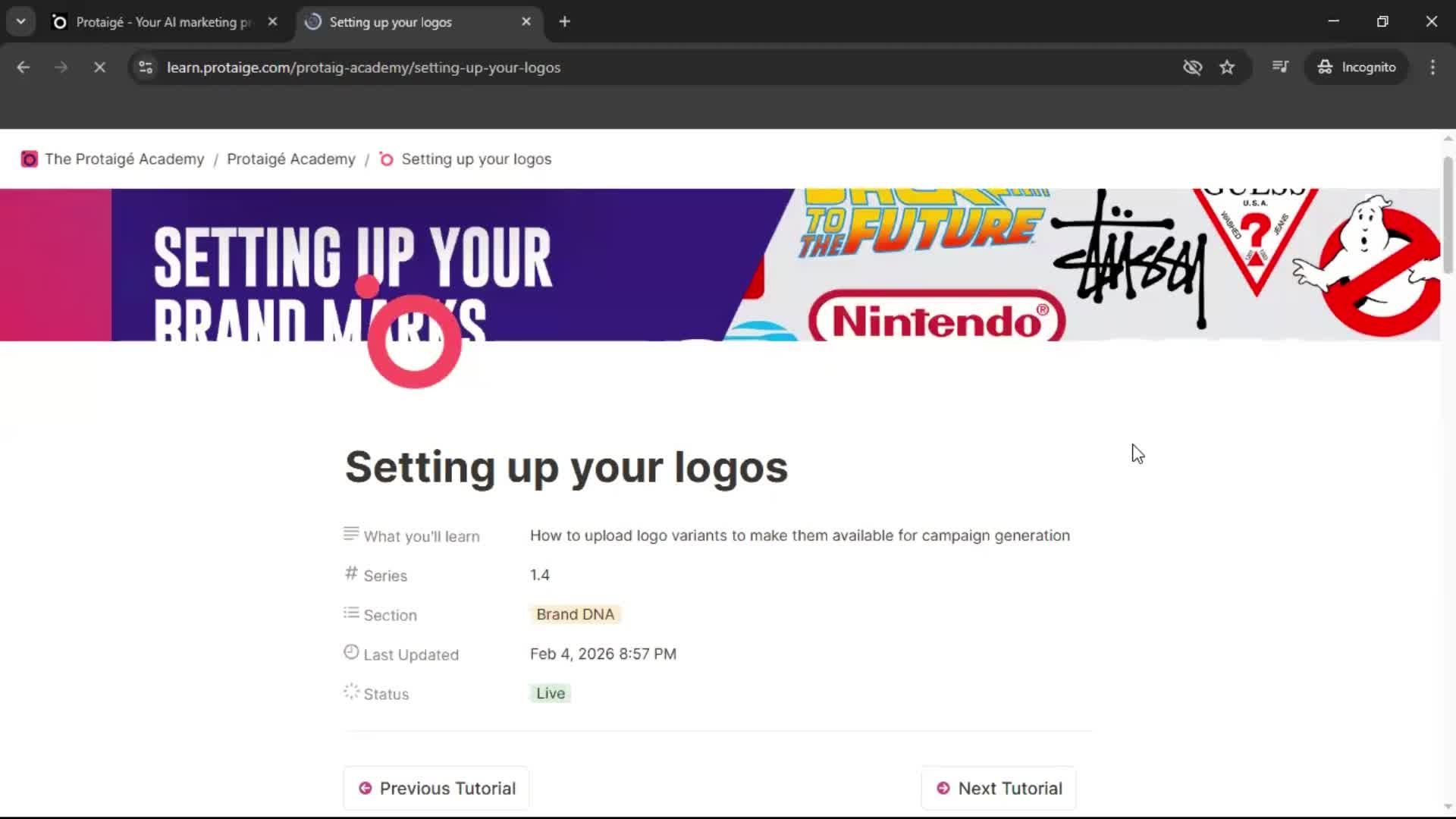Image resolution: width=1456 pixels, height=819 pixels.
Task: Click the Section list icon
Action: coord(350,613)
